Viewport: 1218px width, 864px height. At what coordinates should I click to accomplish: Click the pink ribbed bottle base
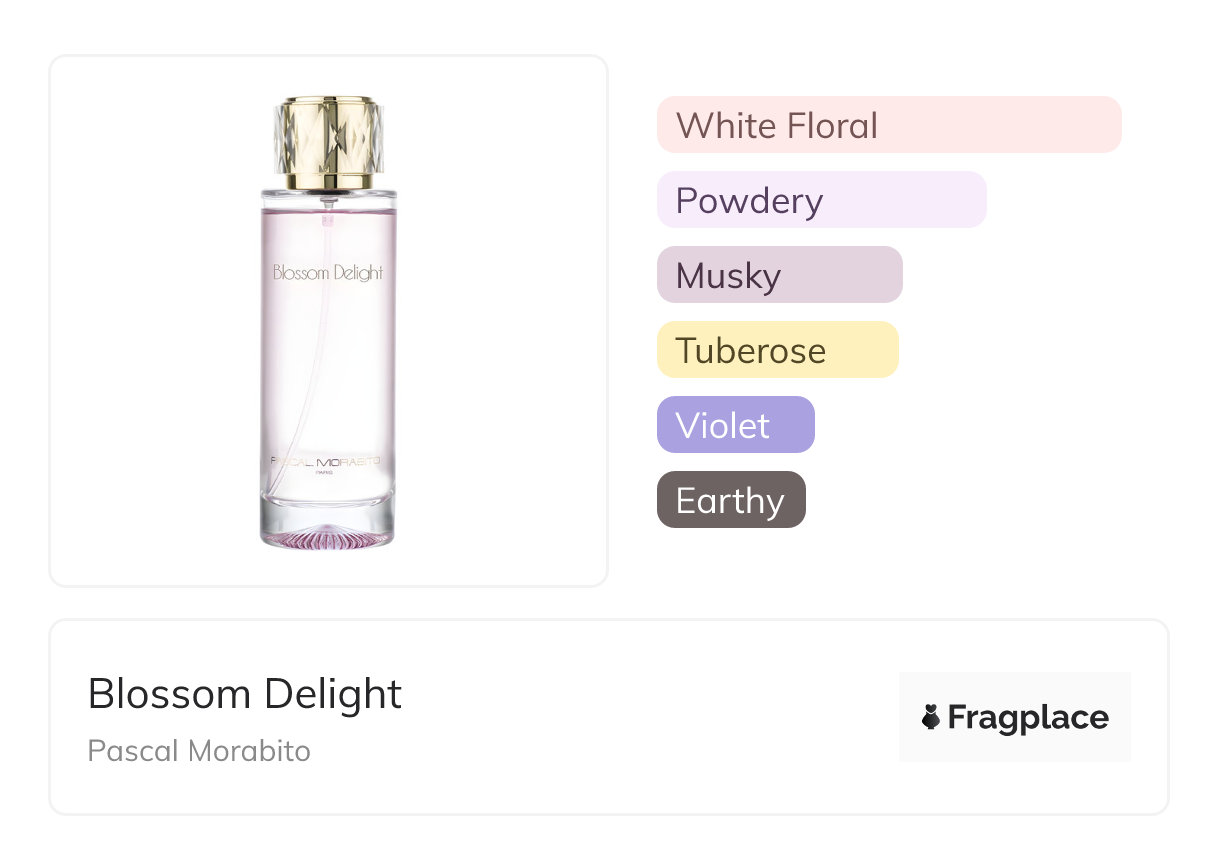coord(328,536)
